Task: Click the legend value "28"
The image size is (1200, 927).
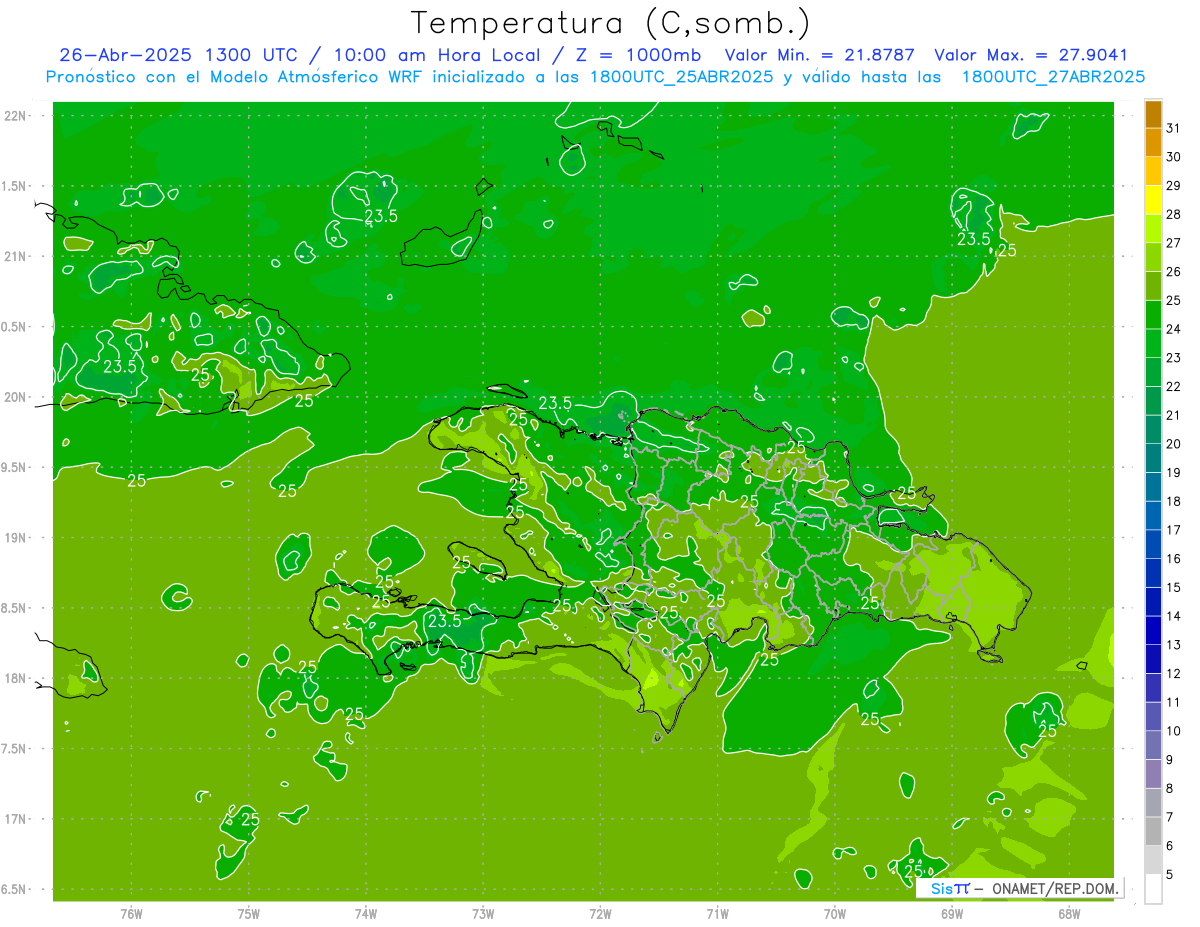Action: [1173, 214]
